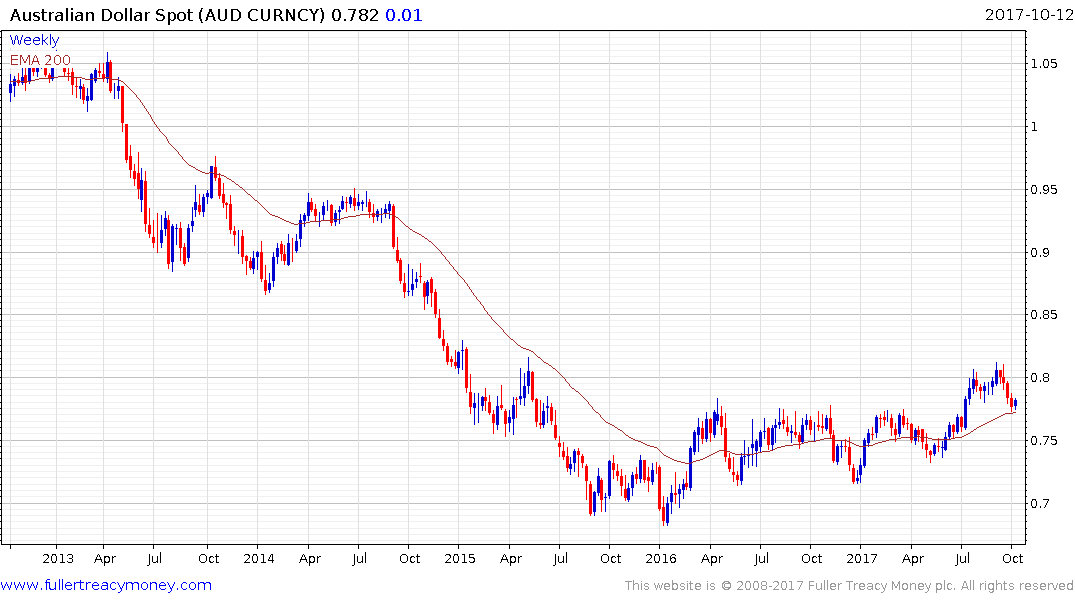Image resolution: width=1075 pixels, height=600 pixels.
Task: Click the price axis label 1
Action: (1035, 127)
